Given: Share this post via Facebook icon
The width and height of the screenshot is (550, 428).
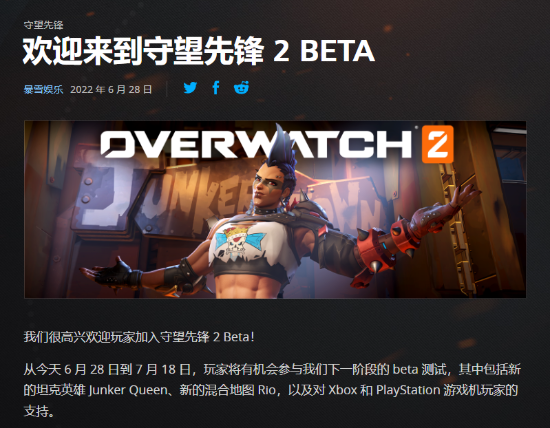Looking at the screenshot, I should coord(216,88).
